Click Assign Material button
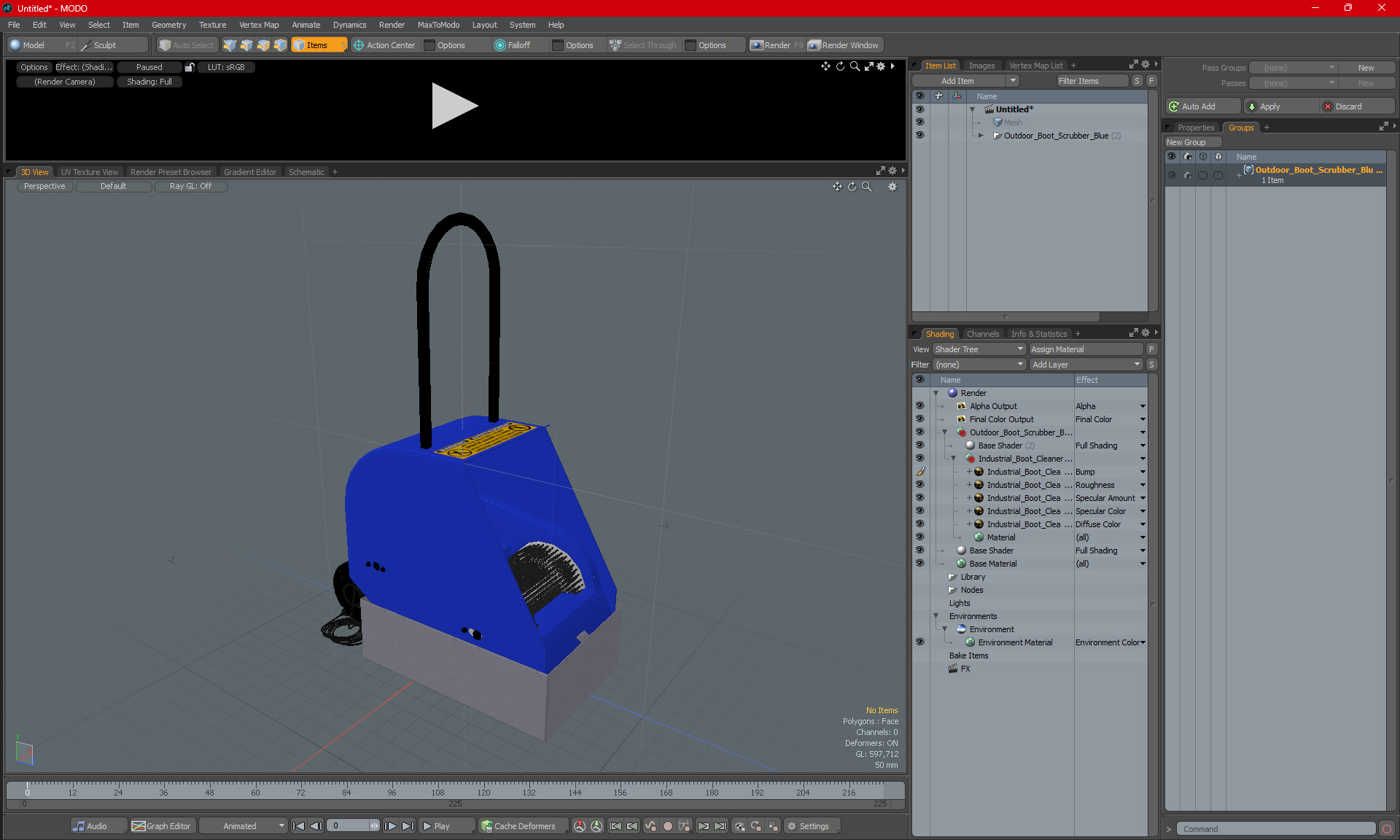This screenshot has width=1400, height=840. [x=1086, y=349]
